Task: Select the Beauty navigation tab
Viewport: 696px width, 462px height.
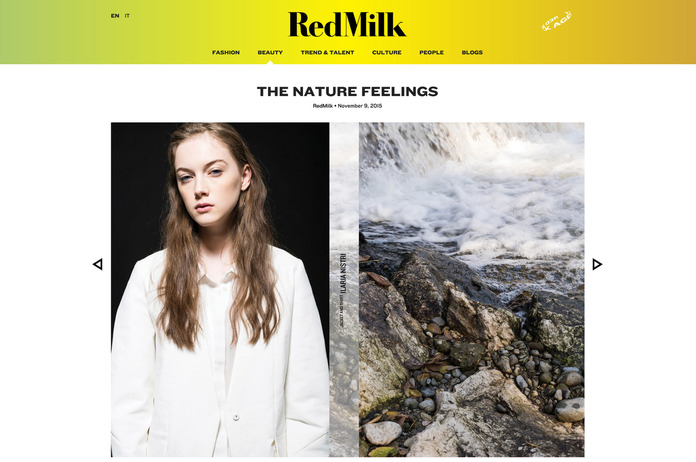Action: tap(270, 52)
